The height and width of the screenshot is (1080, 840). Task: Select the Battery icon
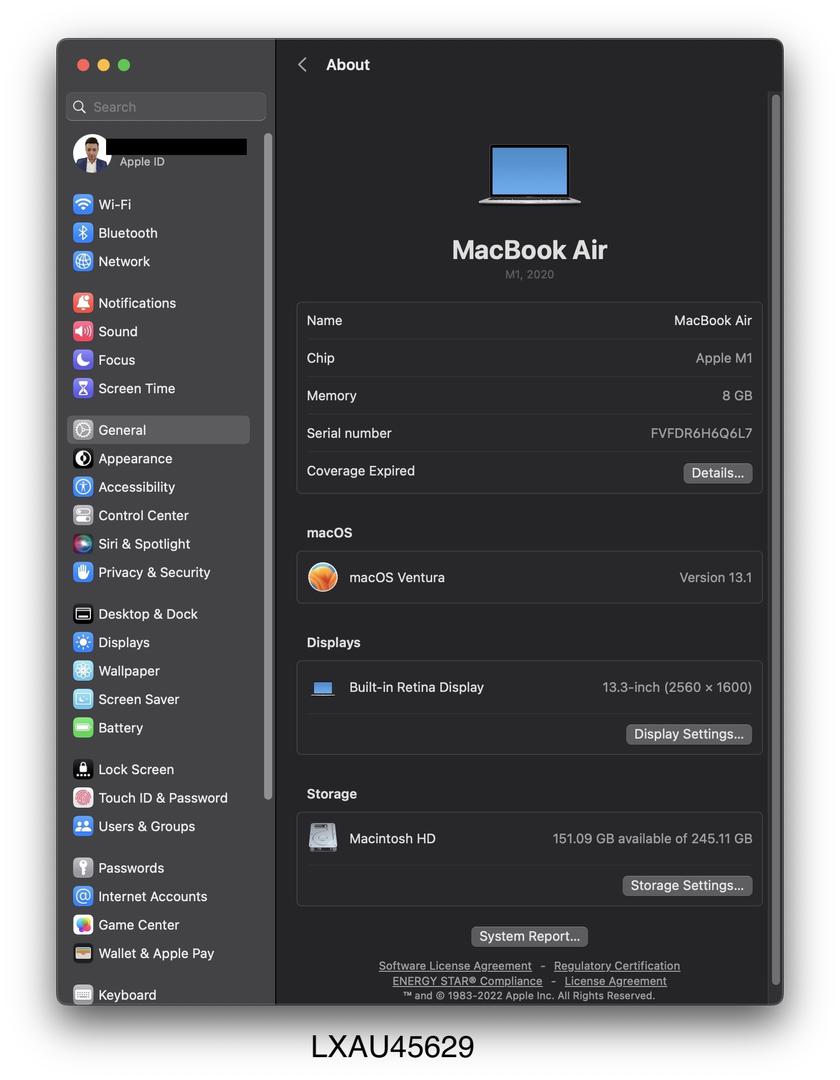coord(83,727)
